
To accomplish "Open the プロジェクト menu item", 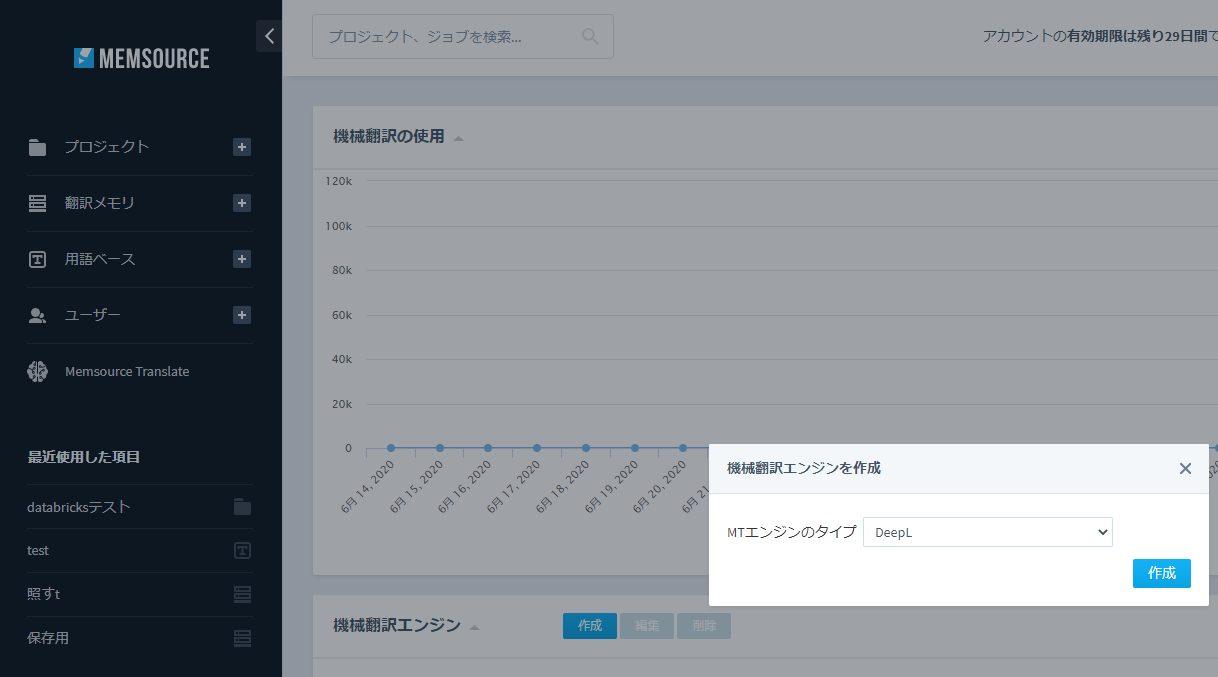I will coord(107,147).
